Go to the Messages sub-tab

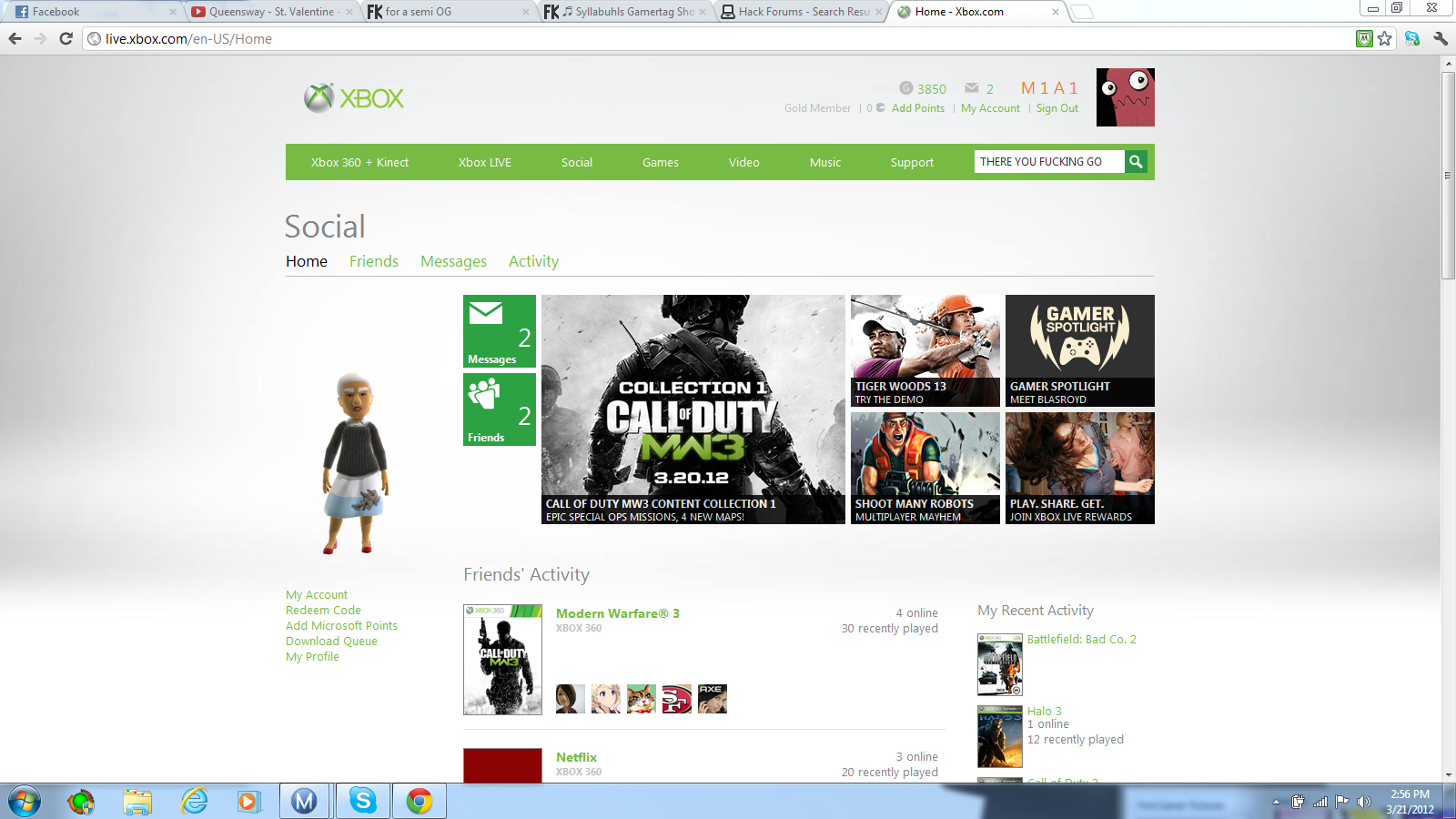click(453, 261)
